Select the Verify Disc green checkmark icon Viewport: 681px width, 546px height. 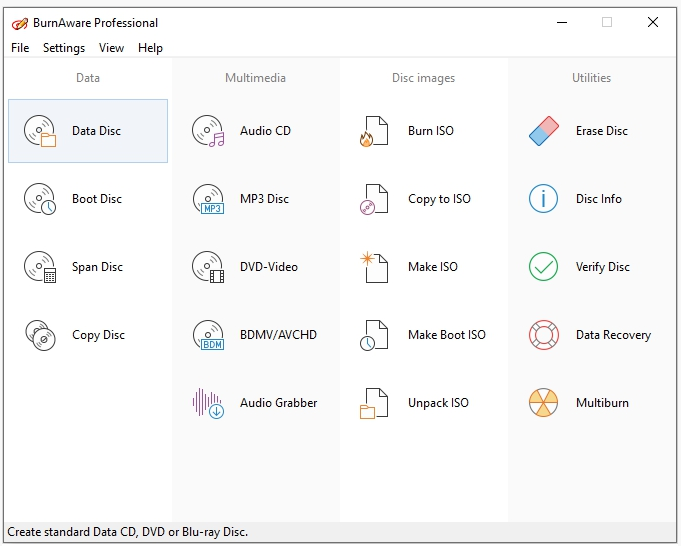[x=543, y=267]
